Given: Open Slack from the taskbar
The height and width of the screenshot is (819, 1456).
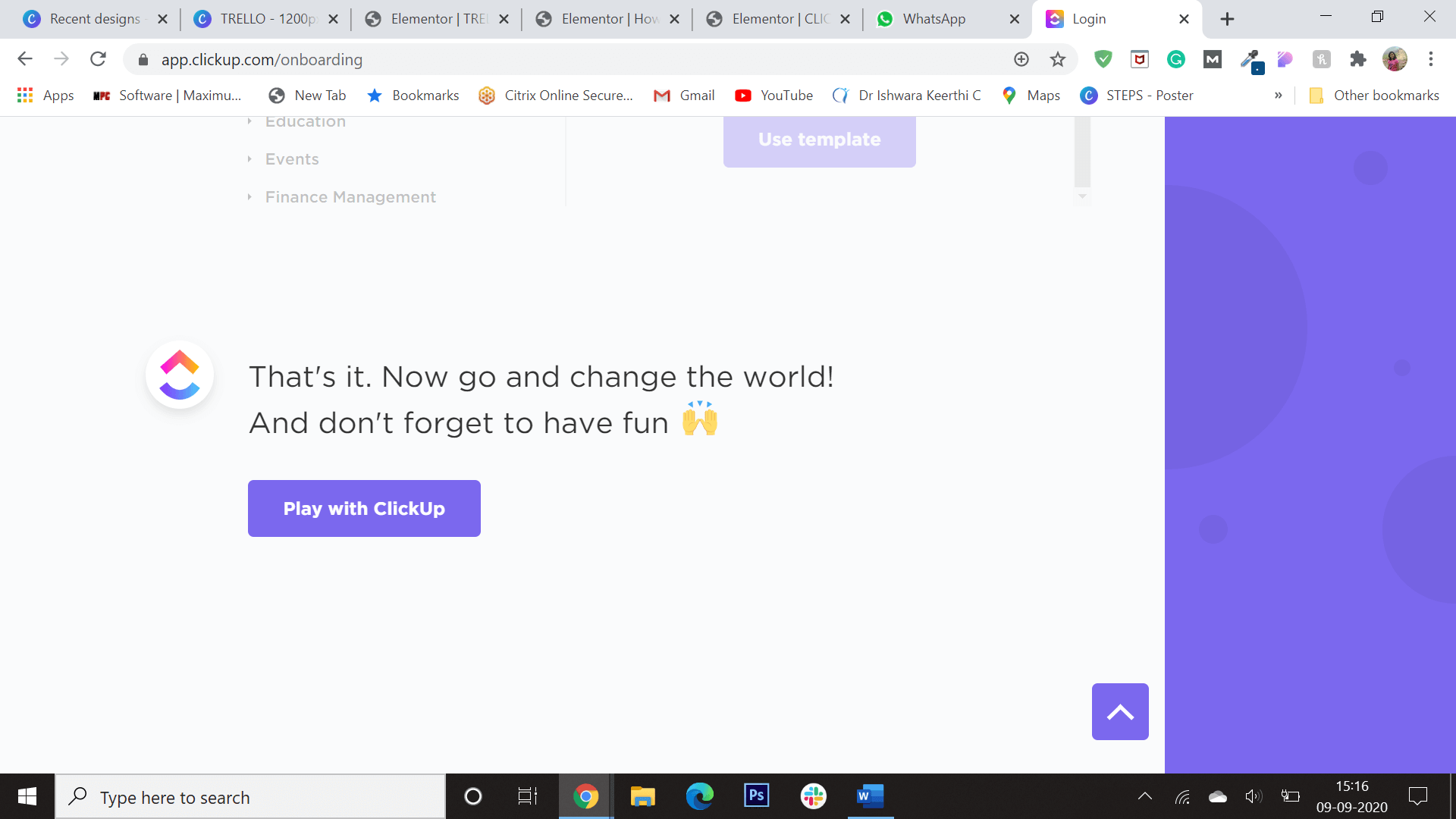Looking at the screenshot, I should coord(813,796).
